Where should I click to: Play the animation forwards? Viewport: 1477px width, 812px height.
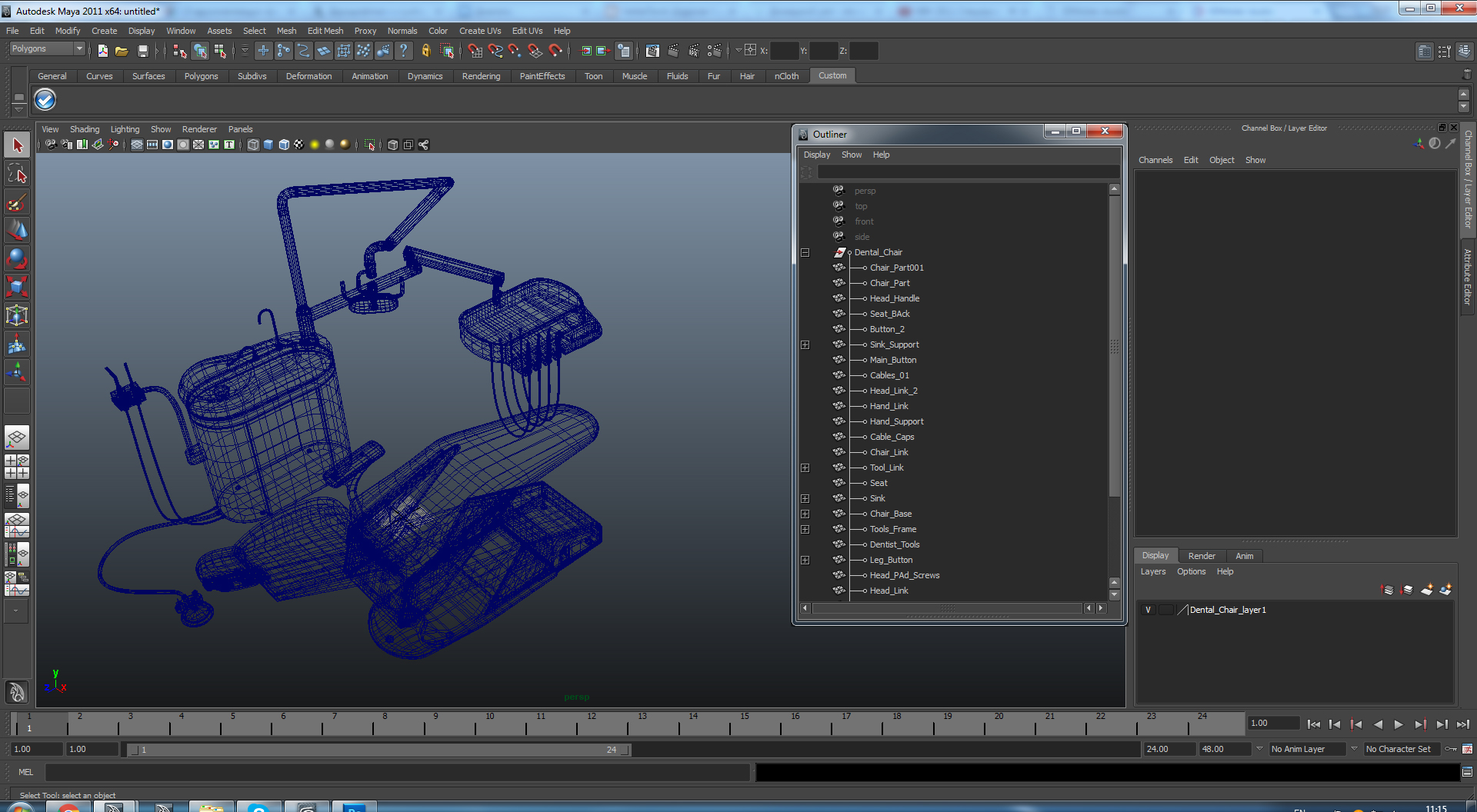1399,724
